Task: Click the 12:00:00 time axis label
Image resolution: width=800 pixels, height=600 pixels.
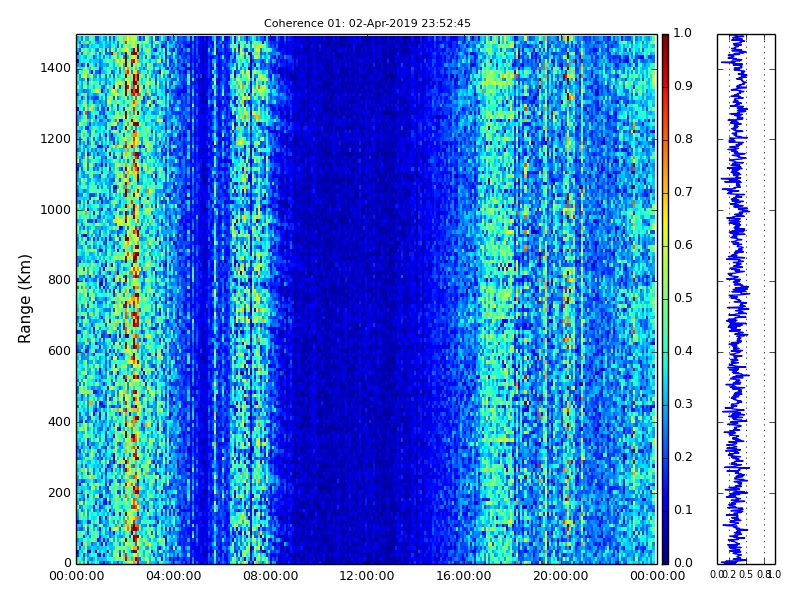Action: point(367,576)
